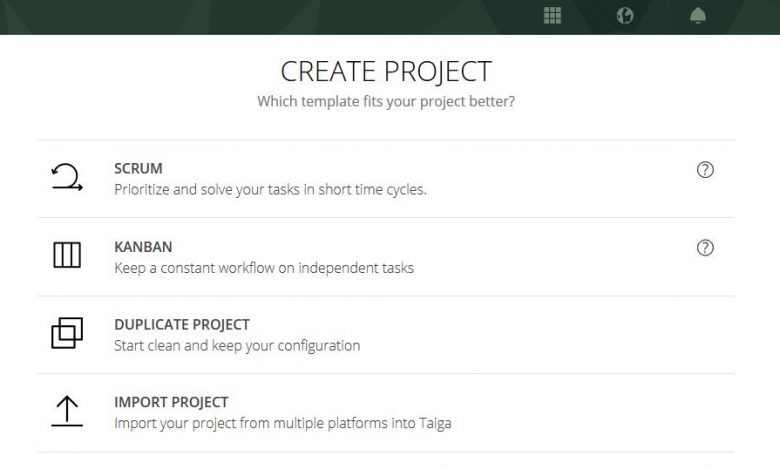Viewport: 780px width, 470px height.
Task: Click the CREATE PROJECT heading
Action: tap(386, 71)
